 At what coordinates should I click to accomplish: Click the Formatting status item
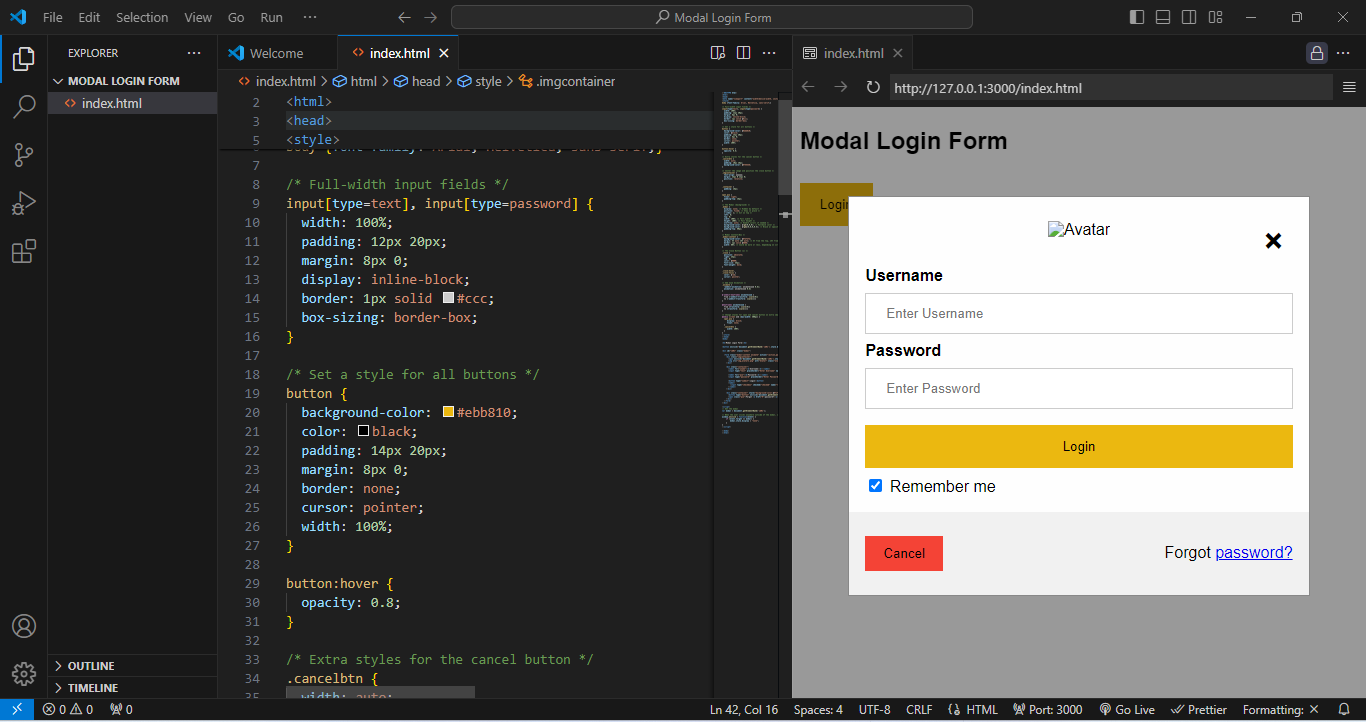[x=1281, y=710]
